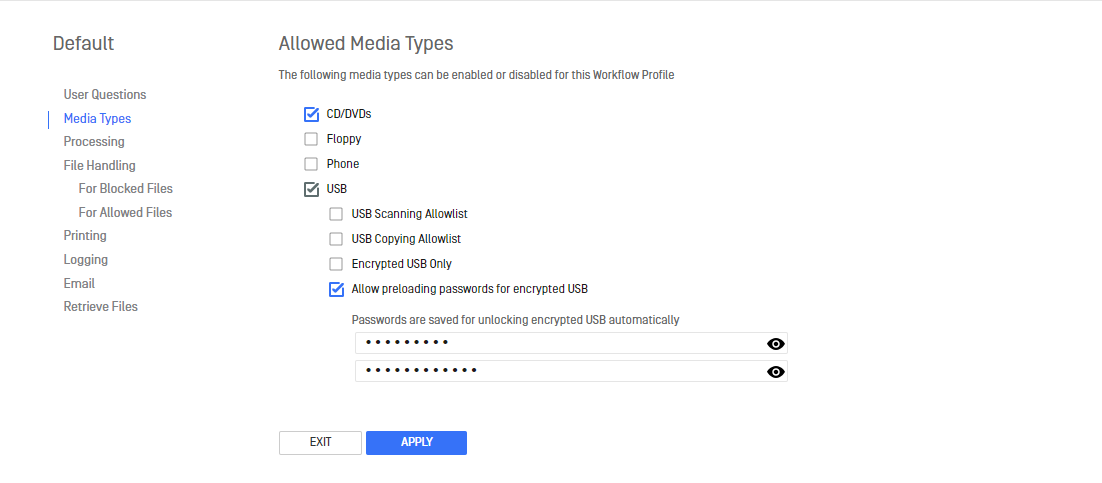
Task: Enable USB Scanning Allowlist
Action: (336, 214)
